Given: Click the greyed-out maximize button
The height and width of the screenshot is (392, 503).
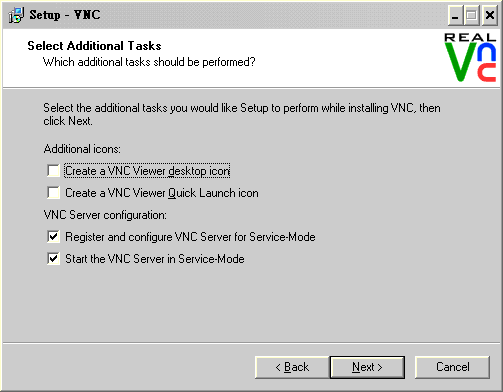Looking at the screenshot, I should pos(471,15).
